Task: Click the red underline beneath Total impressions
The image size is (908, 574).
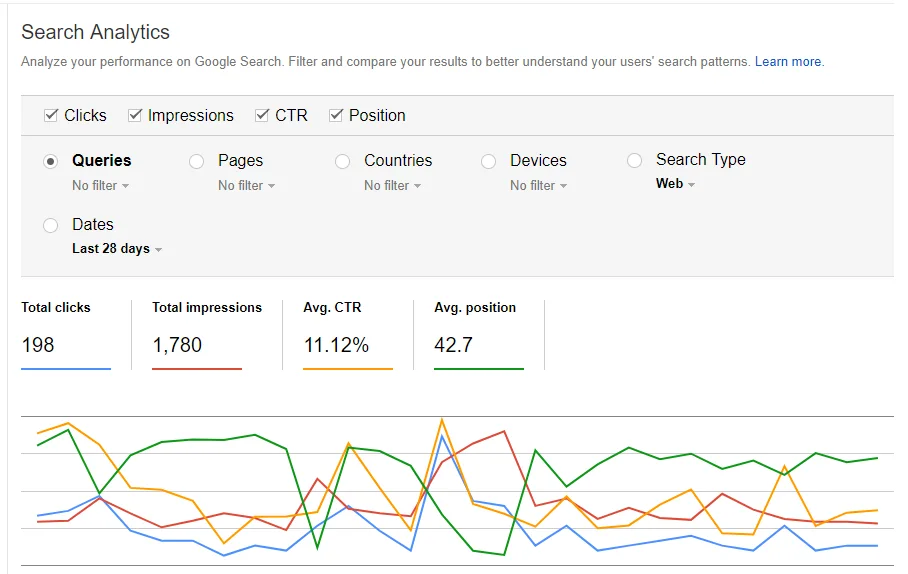Action: [196, 368]
